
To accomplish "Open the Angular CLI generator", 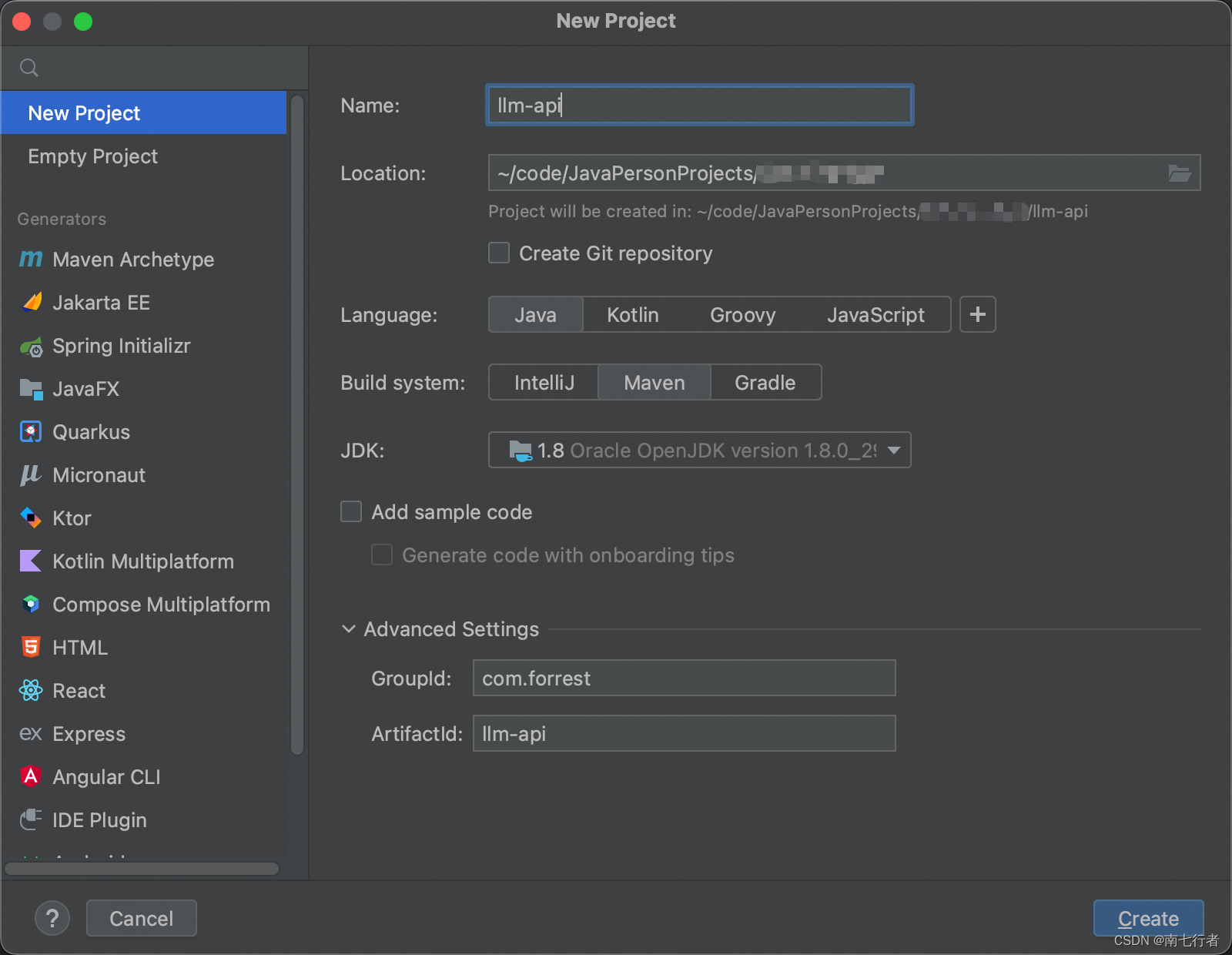I will pos(144,777).
